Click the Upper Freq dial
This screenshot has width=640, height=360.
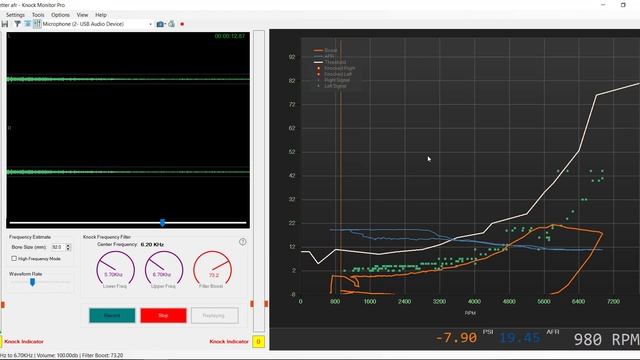[x=163, y=269]
